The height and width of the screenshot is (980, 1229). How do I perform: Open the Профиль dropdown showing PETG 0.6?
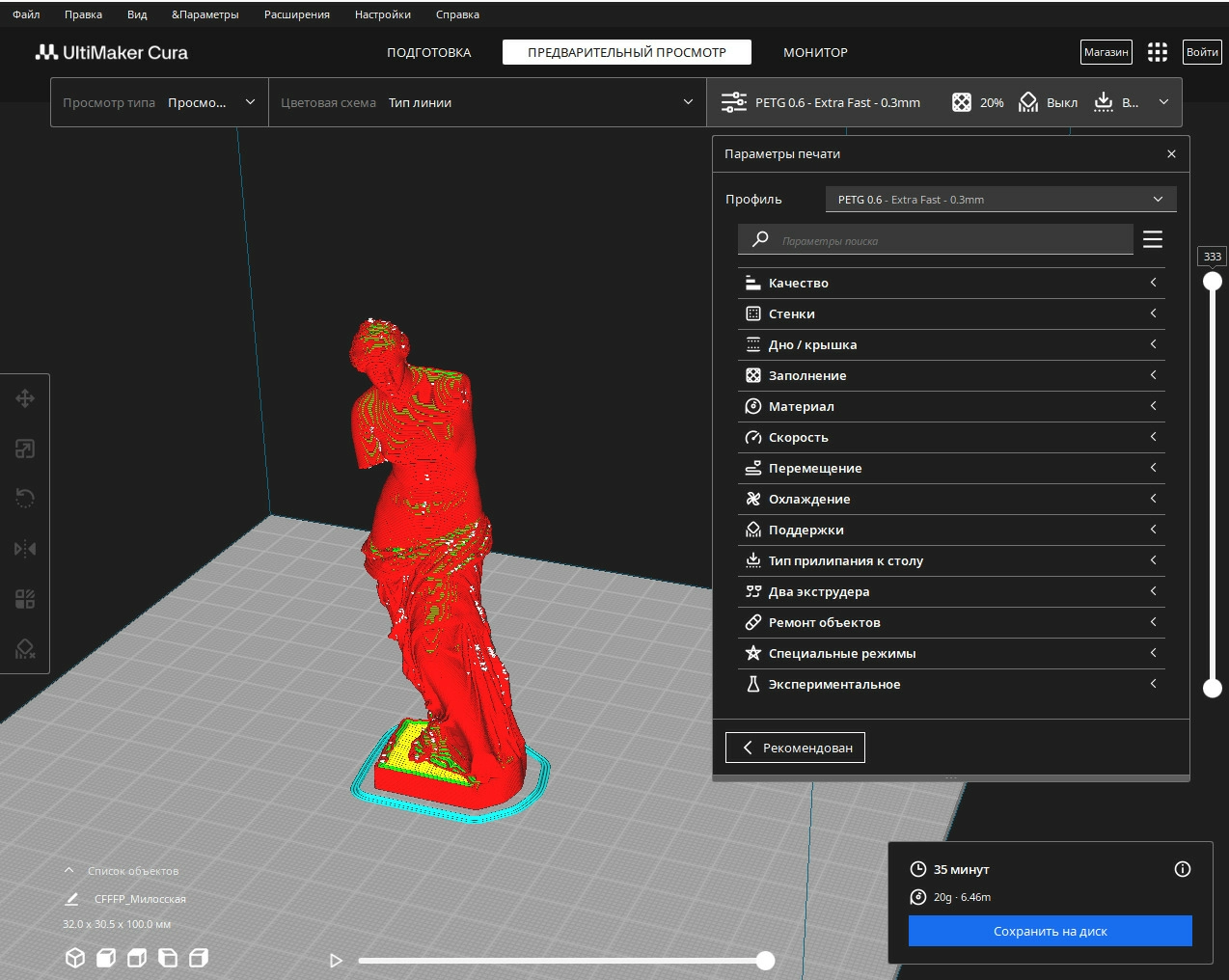pos(1000,199)
